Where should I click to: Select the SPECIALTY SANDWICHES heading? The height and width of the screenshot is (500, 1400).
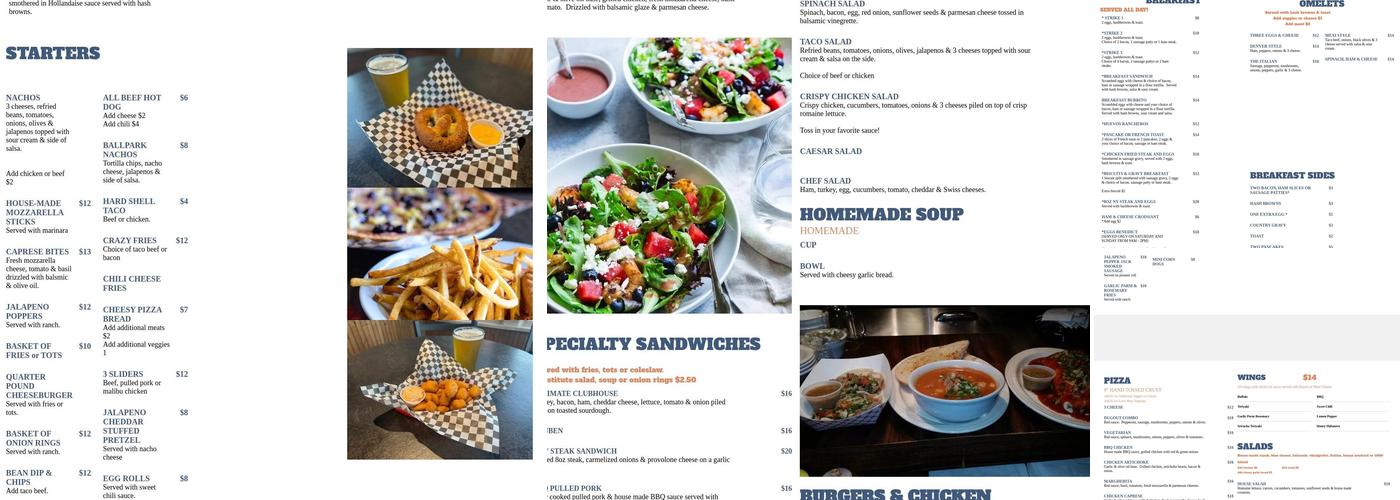point(654,345)
